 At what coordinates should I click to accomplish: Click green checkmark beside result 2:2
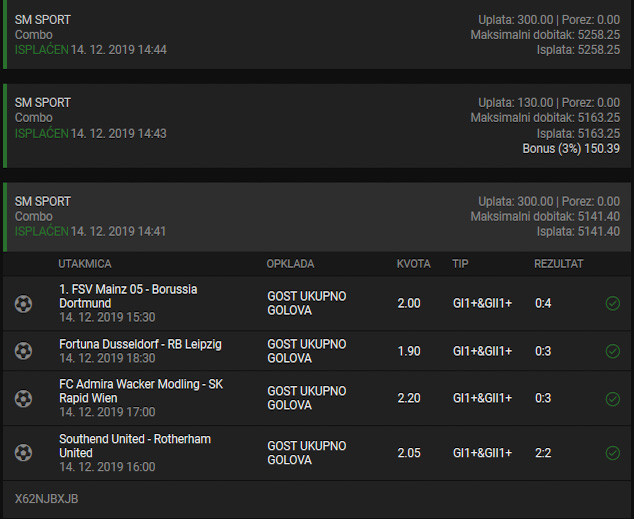click(x=613, y=453)
